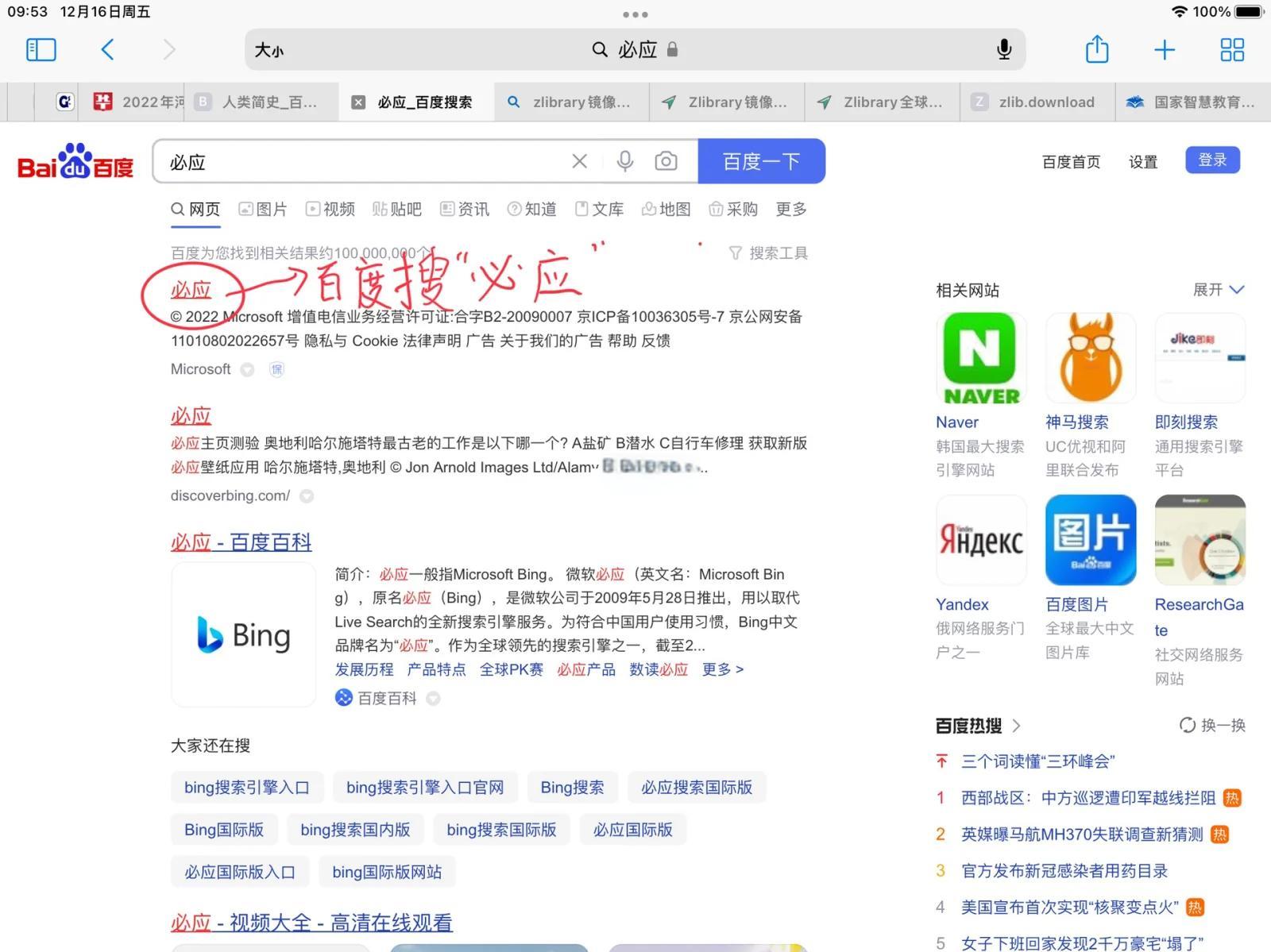Open the 更多 > baike sublink
Viewport: 1271px width, 952px height.
723,669
